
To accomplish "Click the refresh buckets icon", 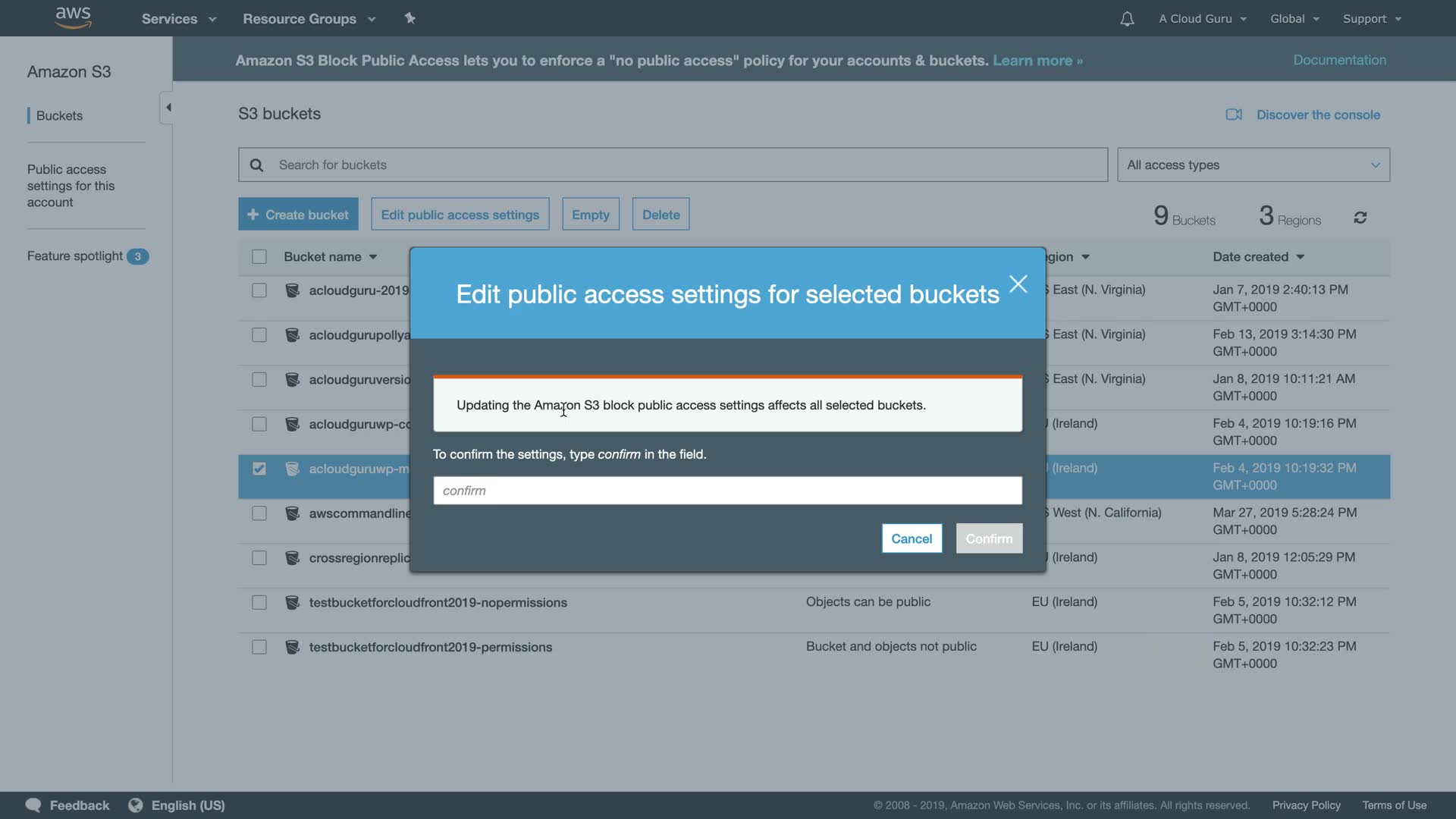I will [1360, 218].
